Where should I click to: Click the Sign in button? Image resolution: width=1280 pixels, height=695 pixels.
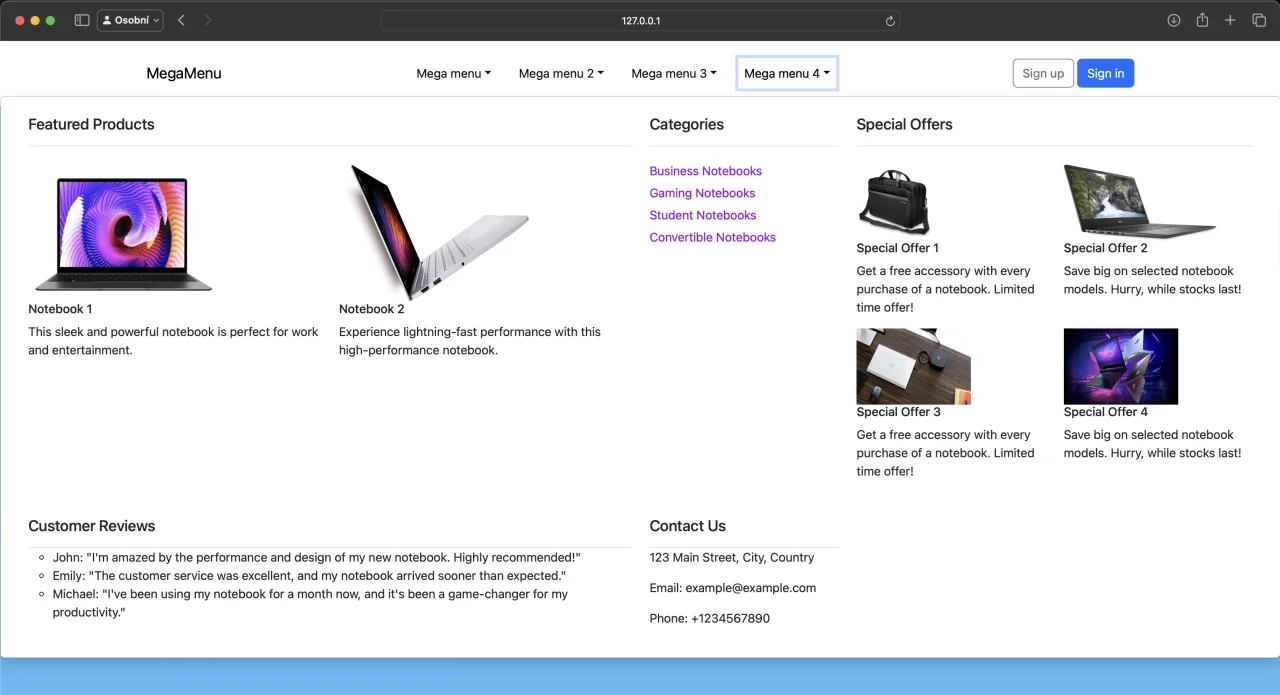(1105, 73)
